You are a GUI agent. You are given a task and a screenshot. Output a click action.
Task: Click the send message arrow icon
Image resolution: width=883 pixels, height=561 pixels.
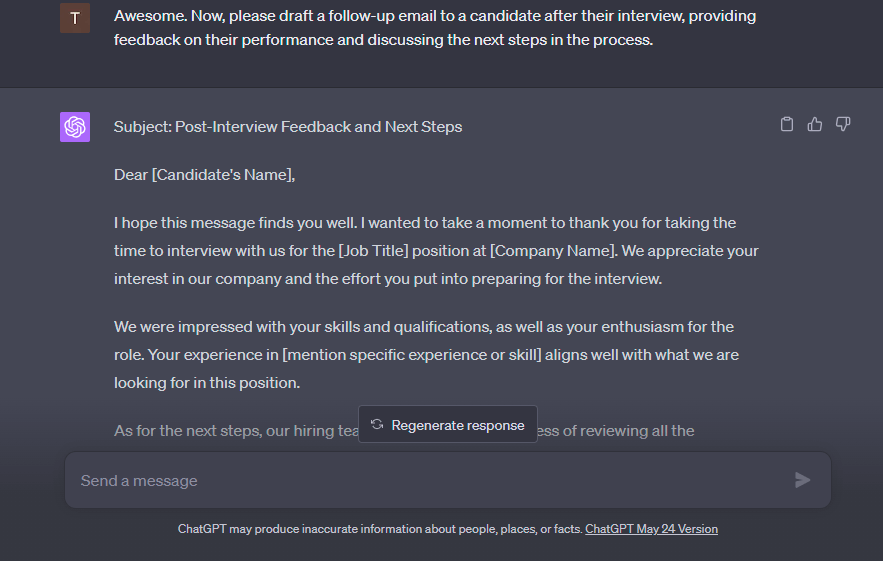click(802, 480)
